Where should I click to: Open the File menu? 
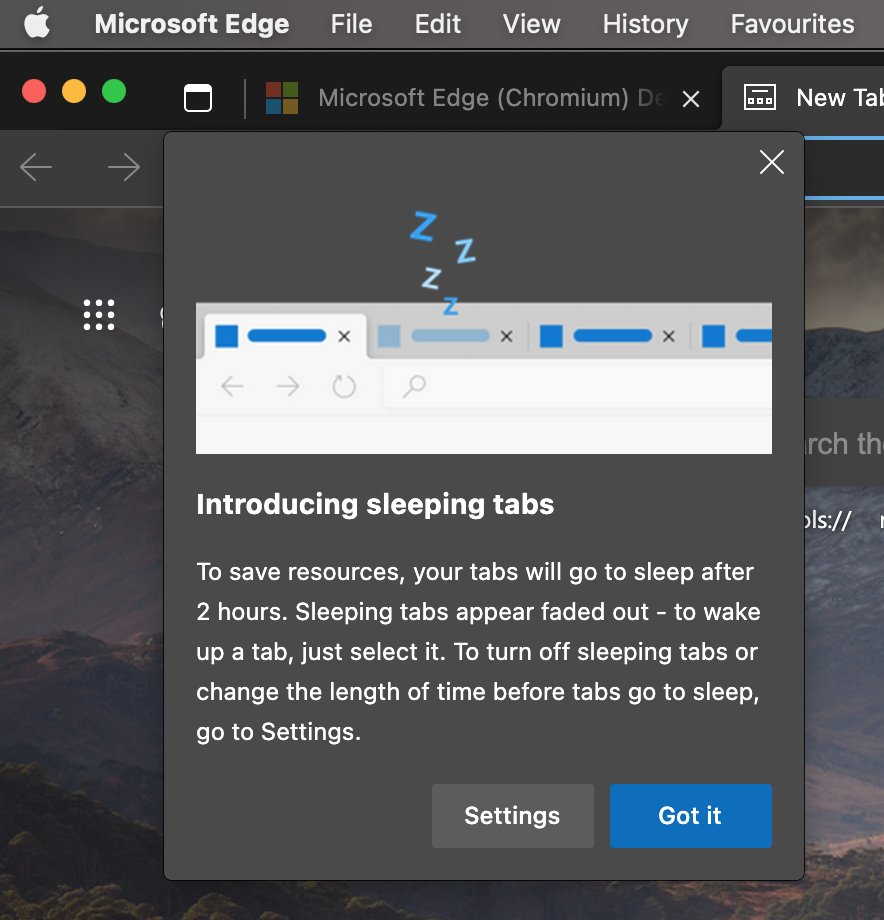[351, 24]
